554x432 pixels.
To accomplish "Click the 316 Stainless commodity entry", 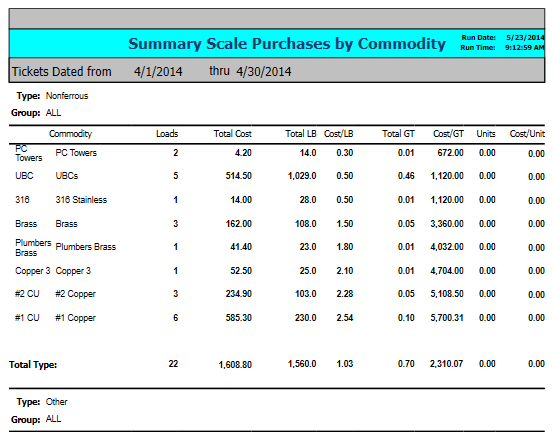I will (81, 200).
